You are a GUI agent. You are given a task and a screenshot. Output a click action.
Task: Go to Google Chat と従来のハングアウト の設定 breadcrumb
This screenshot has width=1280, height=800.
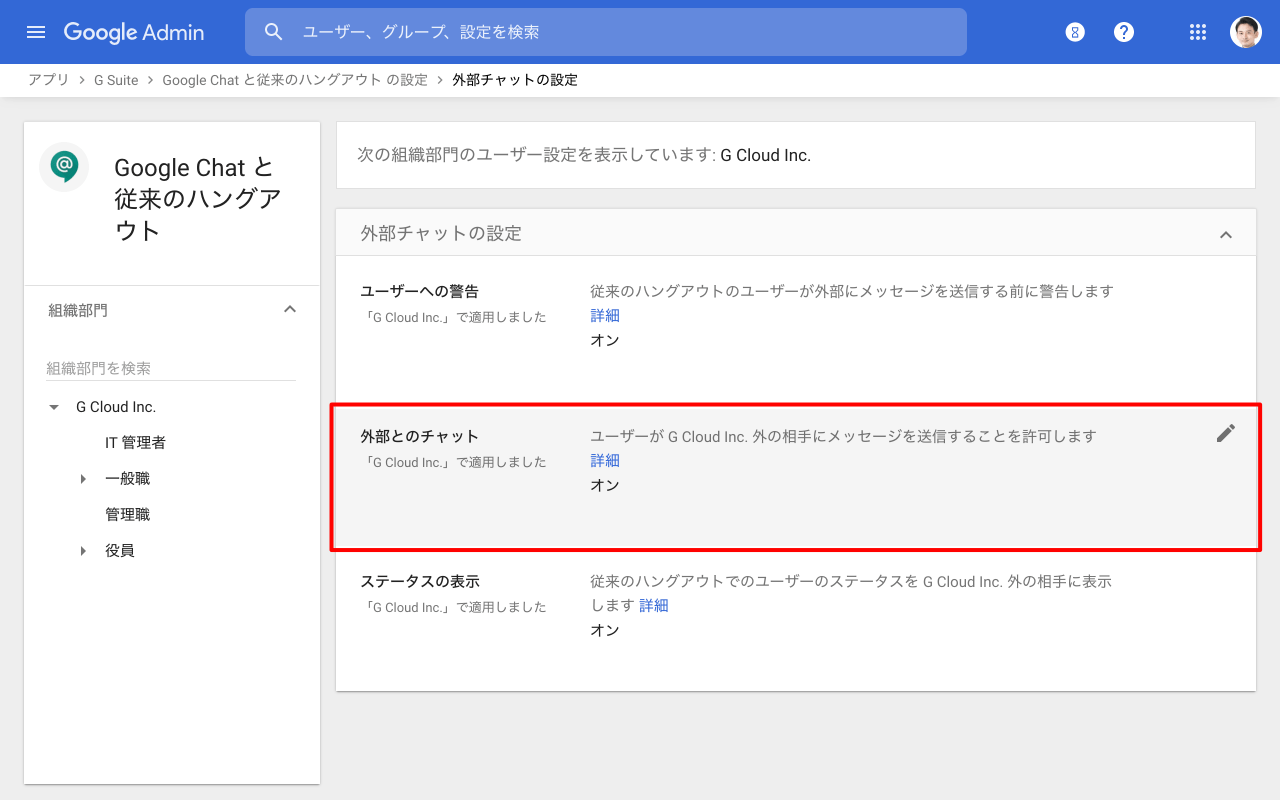[x=295, y=80]
